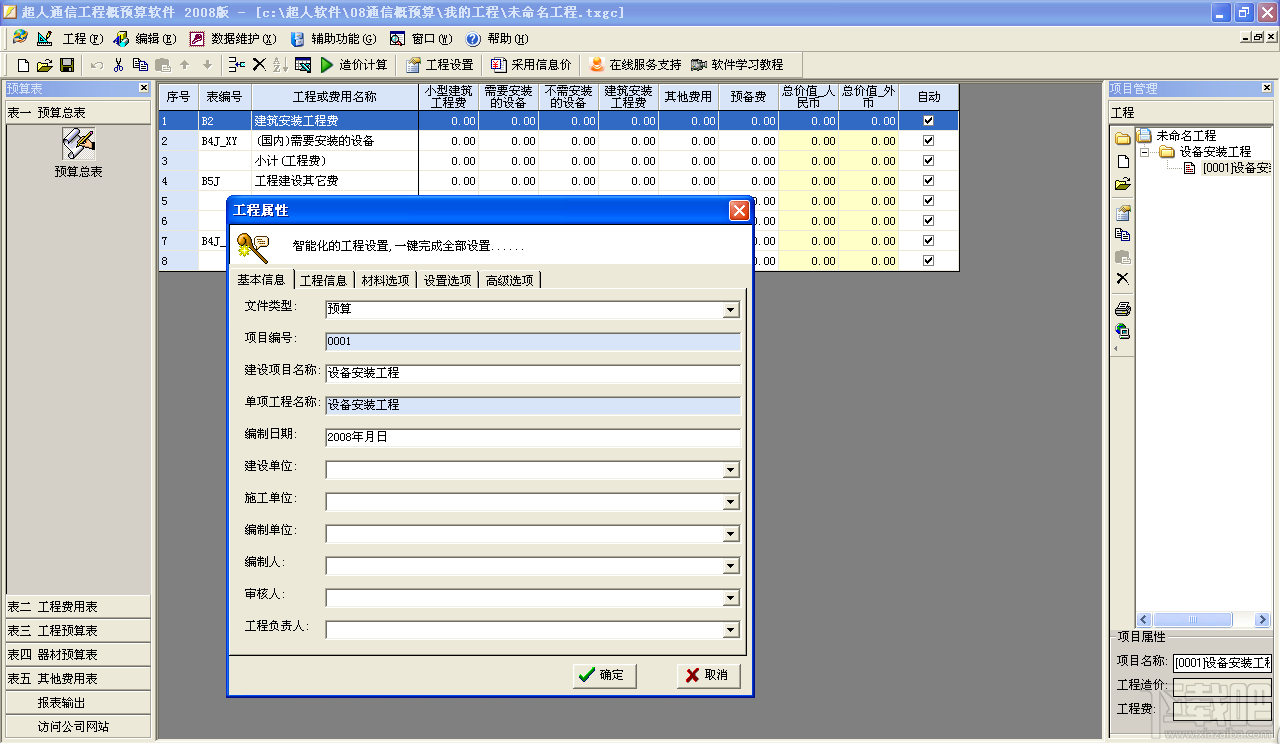Switch to the 材料选项 tab
The width and height of the screenshot is (1280, 744).
tap(386, 280)
